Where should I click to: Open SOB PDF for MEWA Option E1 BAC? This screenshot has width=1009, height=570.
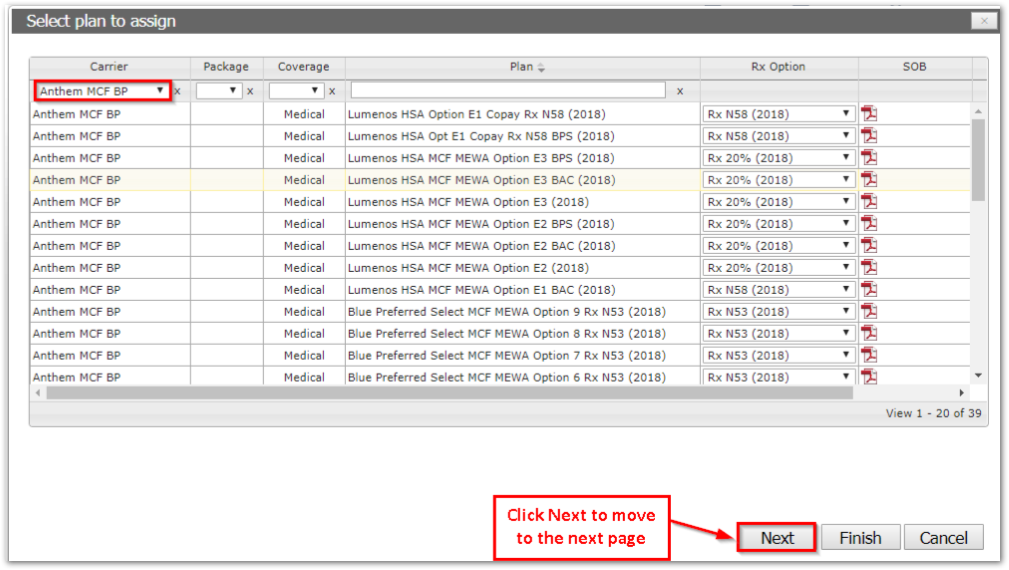point(869,290)
